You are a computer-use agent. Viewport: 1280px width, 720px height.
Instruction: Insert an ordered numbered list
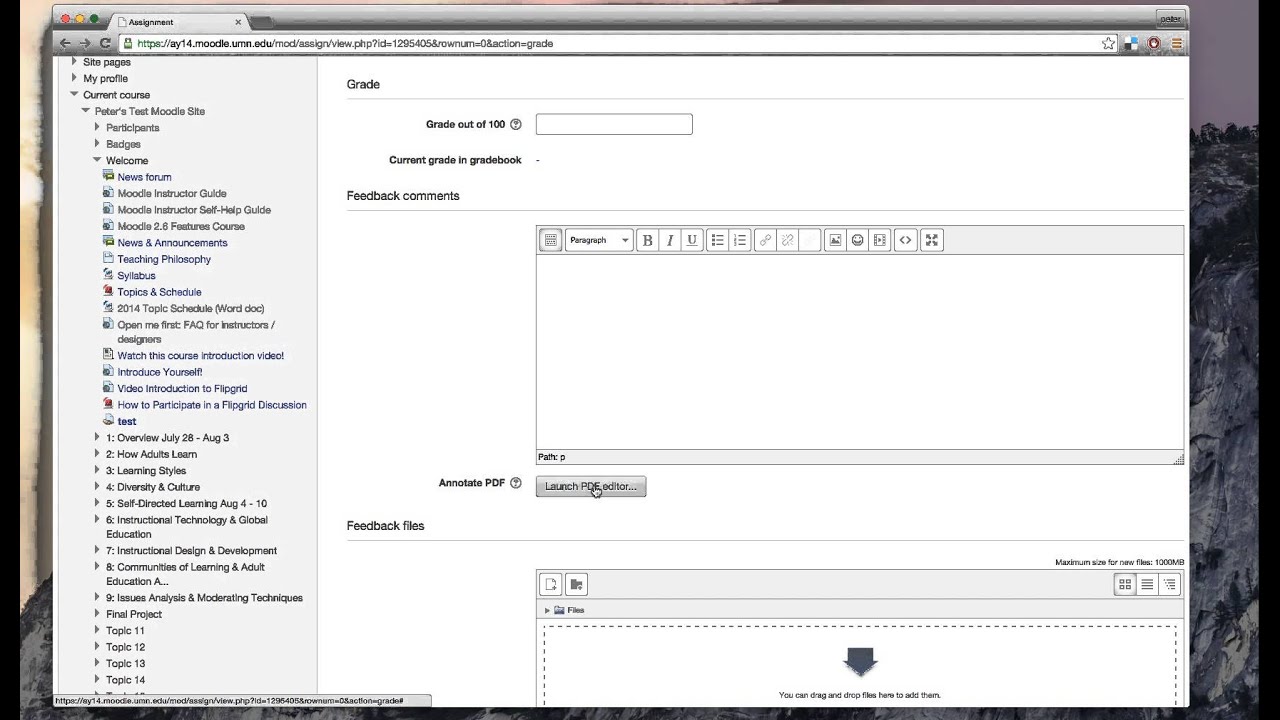[x=739, y=240]
